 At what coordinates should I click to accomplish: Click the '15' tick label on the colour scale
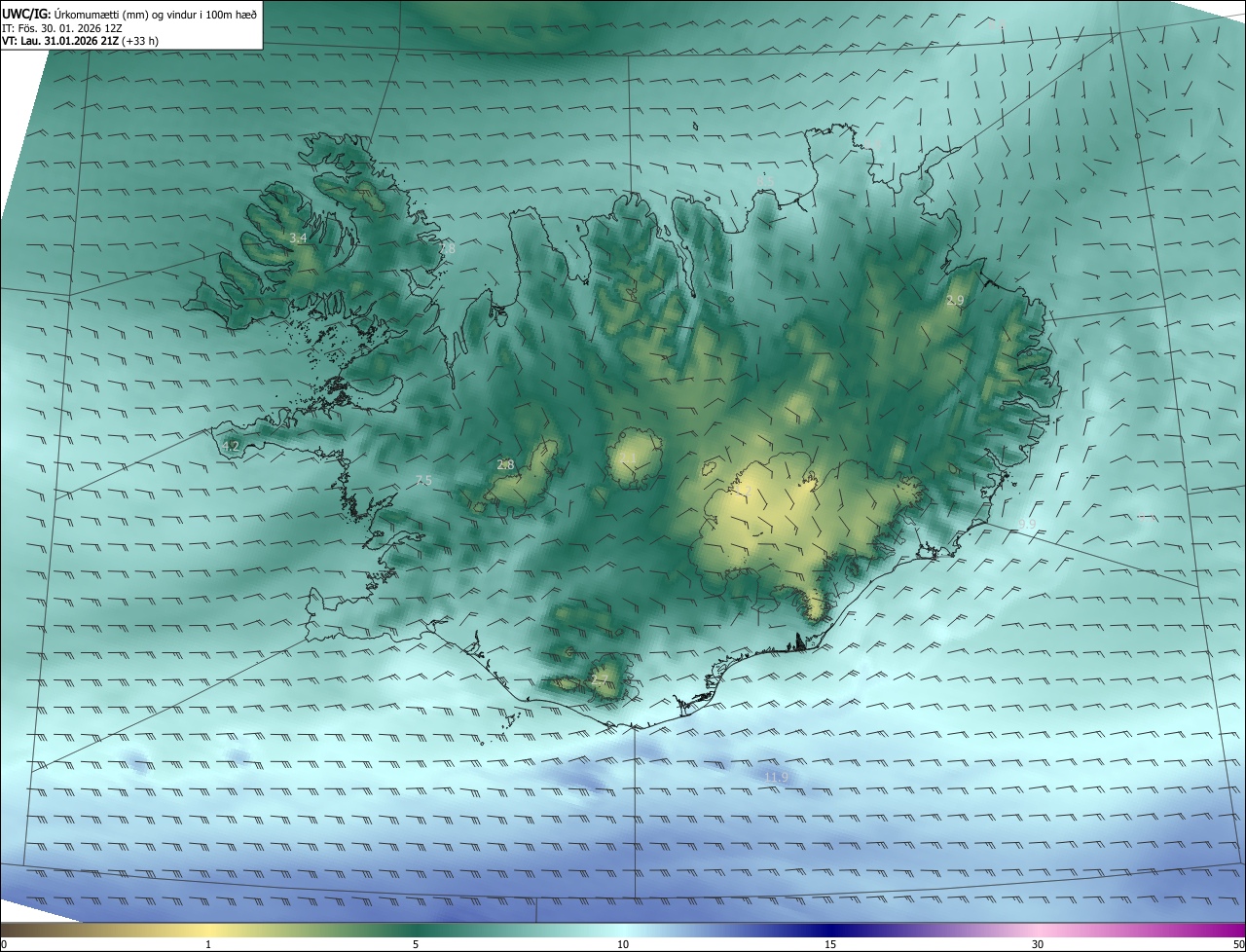coord(830,945)
